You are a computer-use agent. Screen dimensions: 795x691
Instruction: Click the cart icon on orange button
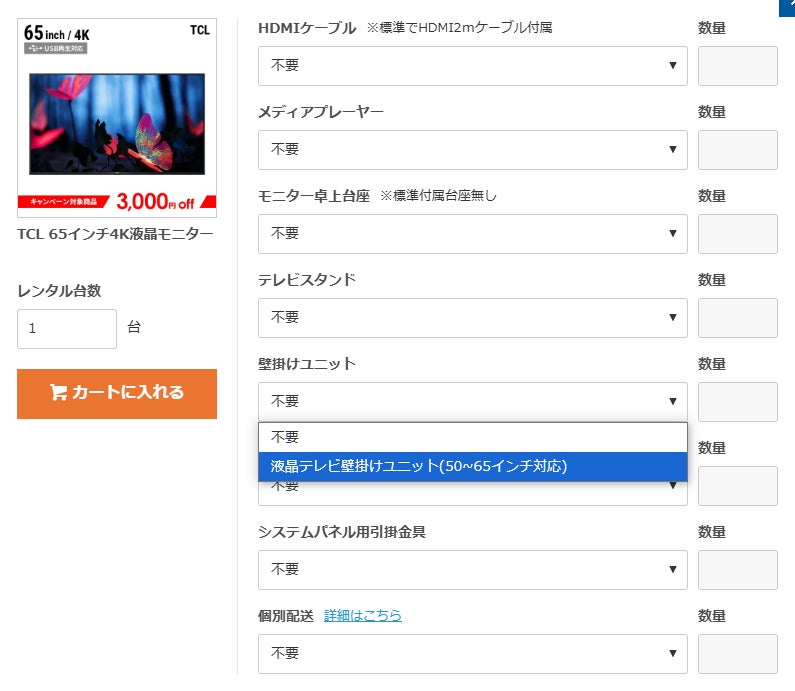coord(58,392)
